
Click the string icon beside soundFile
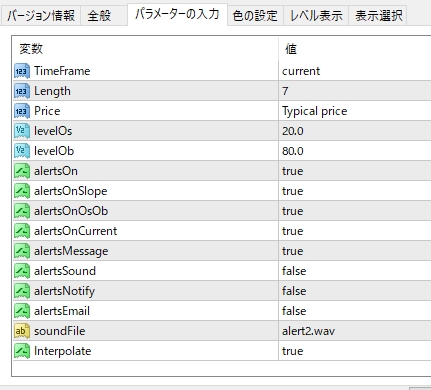[x=22, y=331]
